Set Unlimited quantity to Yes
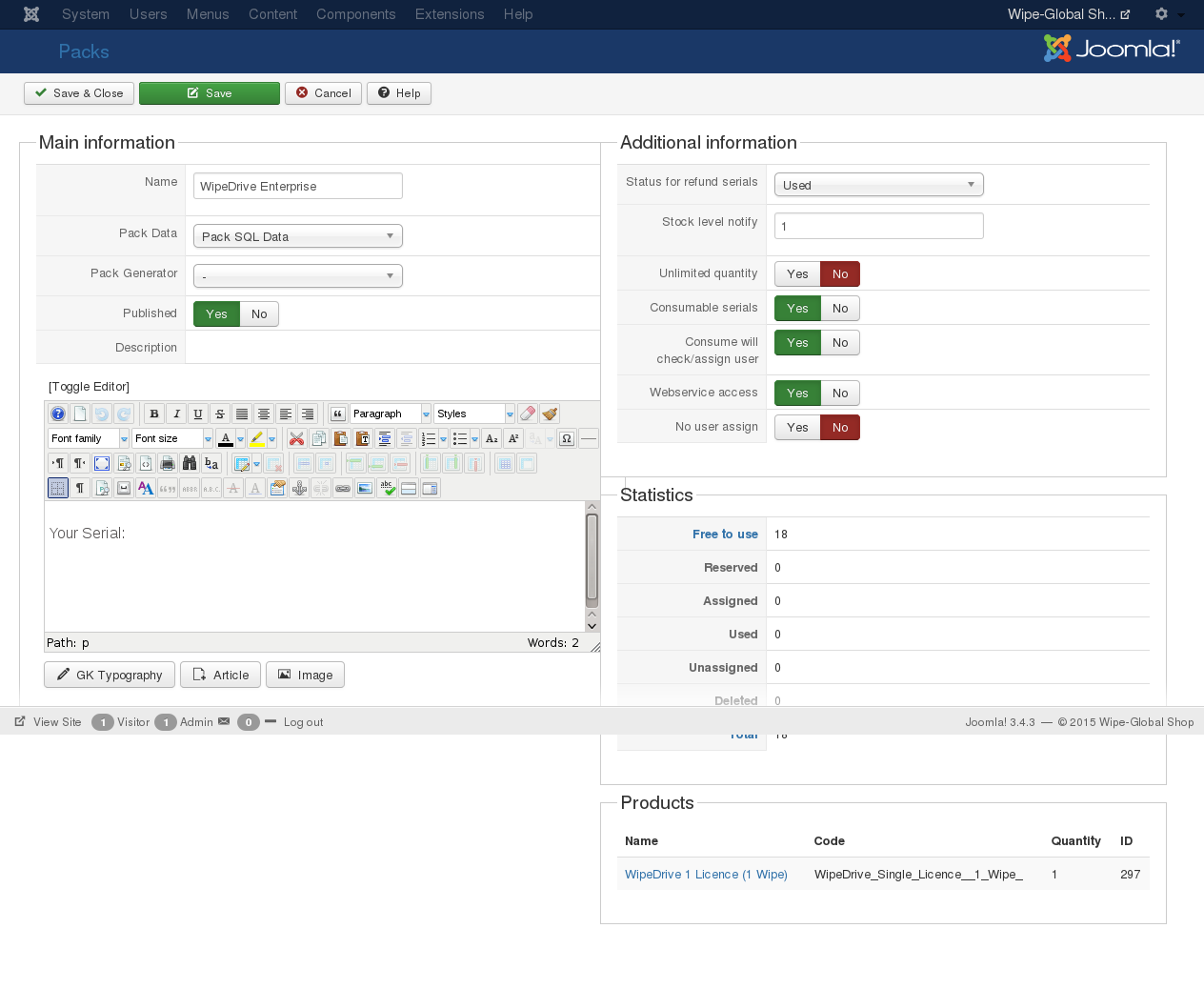 797,274
